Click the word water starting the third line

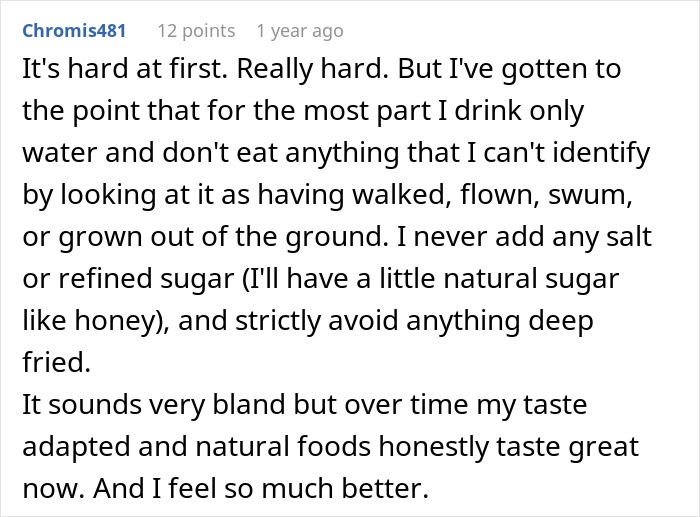pos(60,153)
